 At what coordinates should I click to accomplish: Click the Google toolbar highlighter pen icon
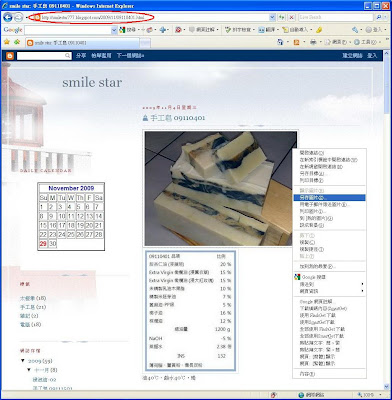coord(319,30)
